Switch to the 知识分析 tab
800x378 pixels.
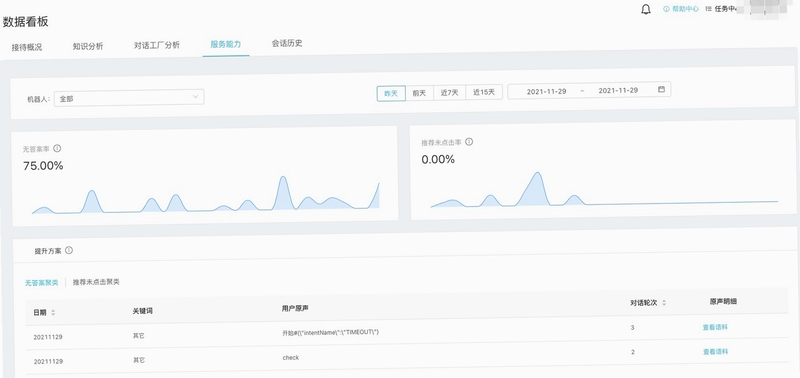click(88, 46)
